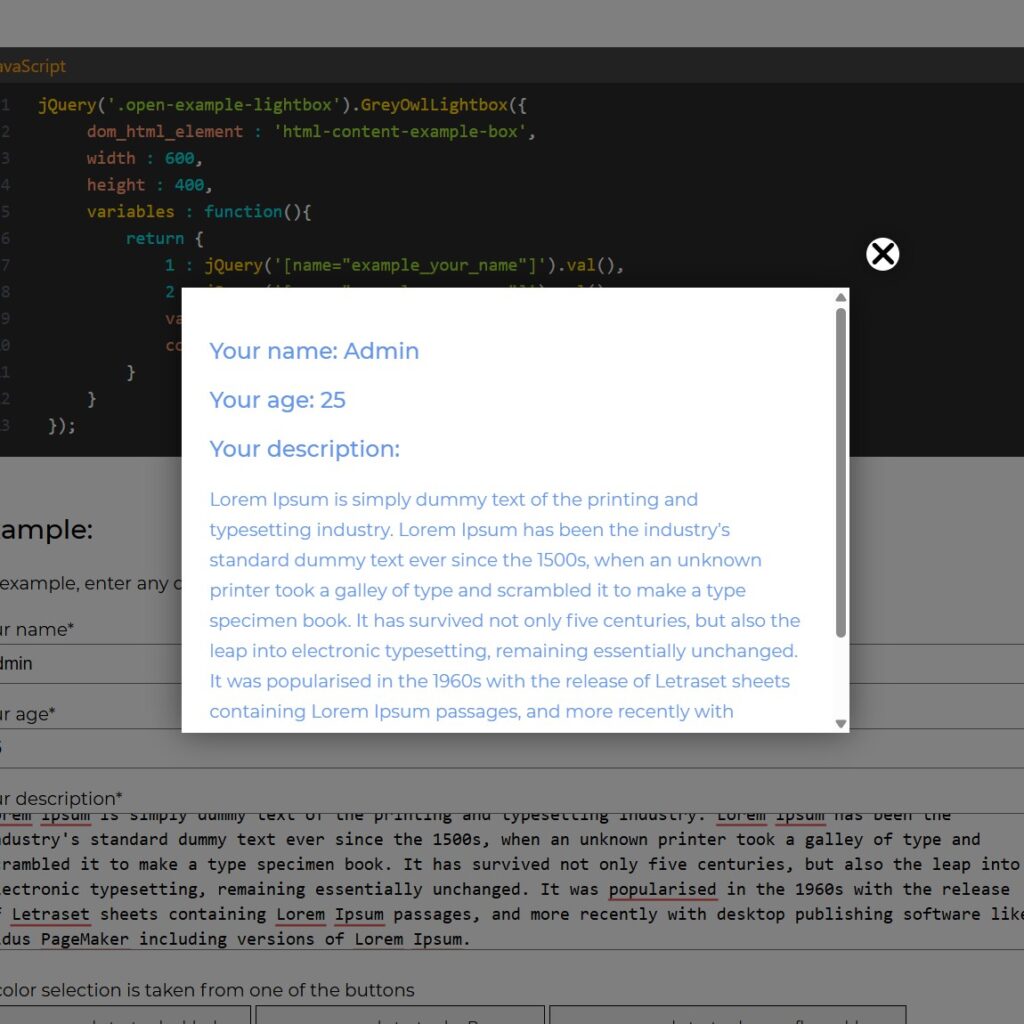Click the 'Your description:' heading in lightbox
1024x1024 pixels.
pyautogui.click(x=304, y=449)
